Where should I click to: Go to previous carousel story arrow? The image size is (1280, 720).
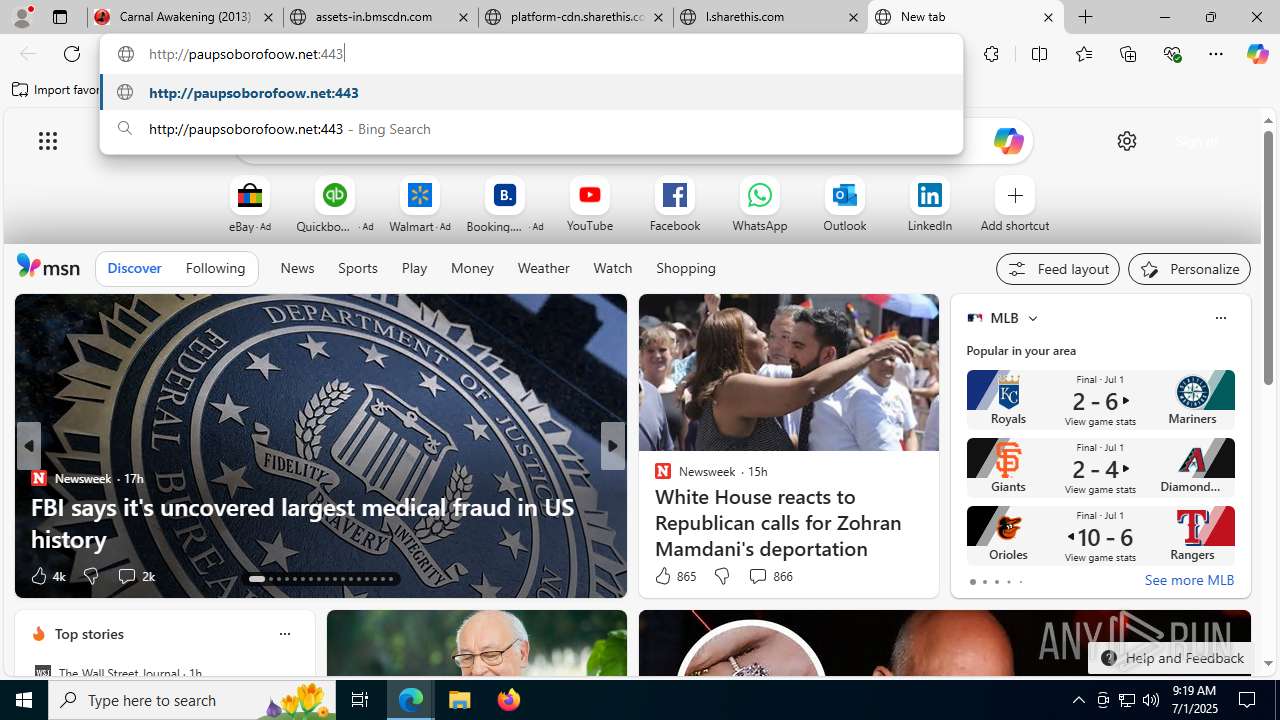coord(28,446)
